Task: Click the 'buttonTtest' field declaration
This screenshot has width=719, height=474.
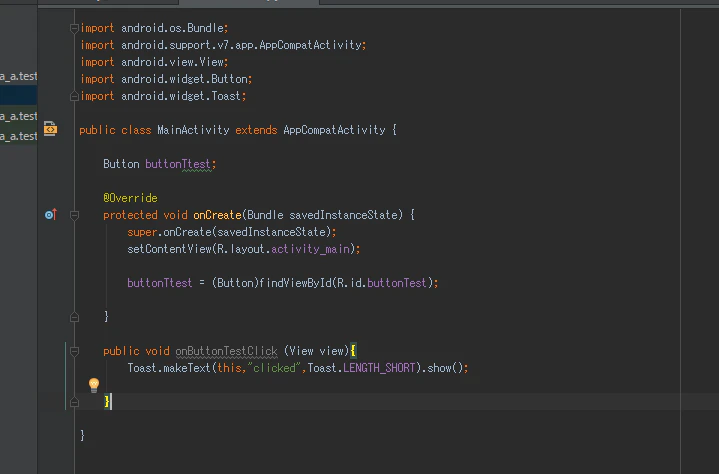Action: click(179, 164)
